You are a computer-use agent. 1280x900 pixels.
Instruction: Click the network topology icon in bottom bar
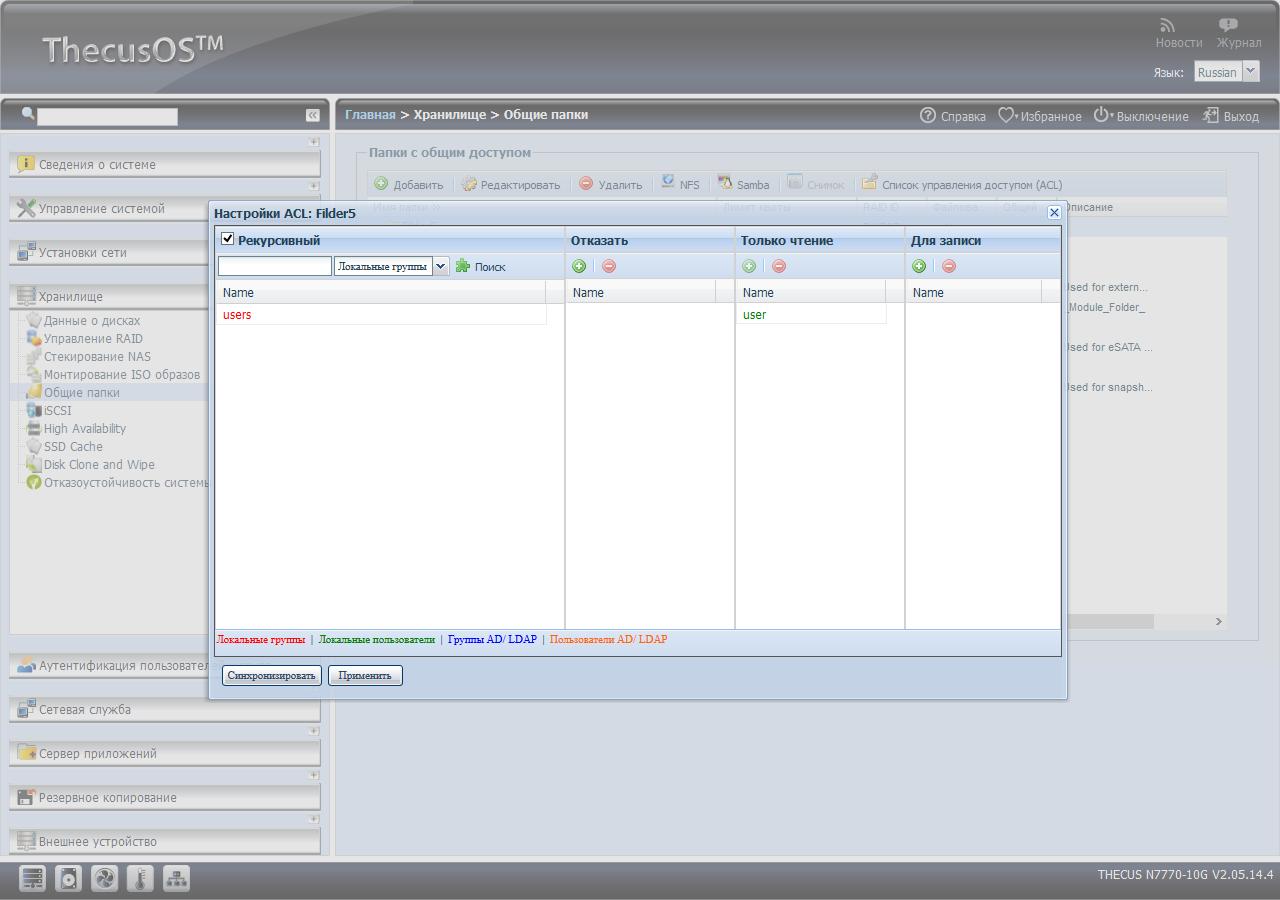pyautogui.click(x=177, y=879)
